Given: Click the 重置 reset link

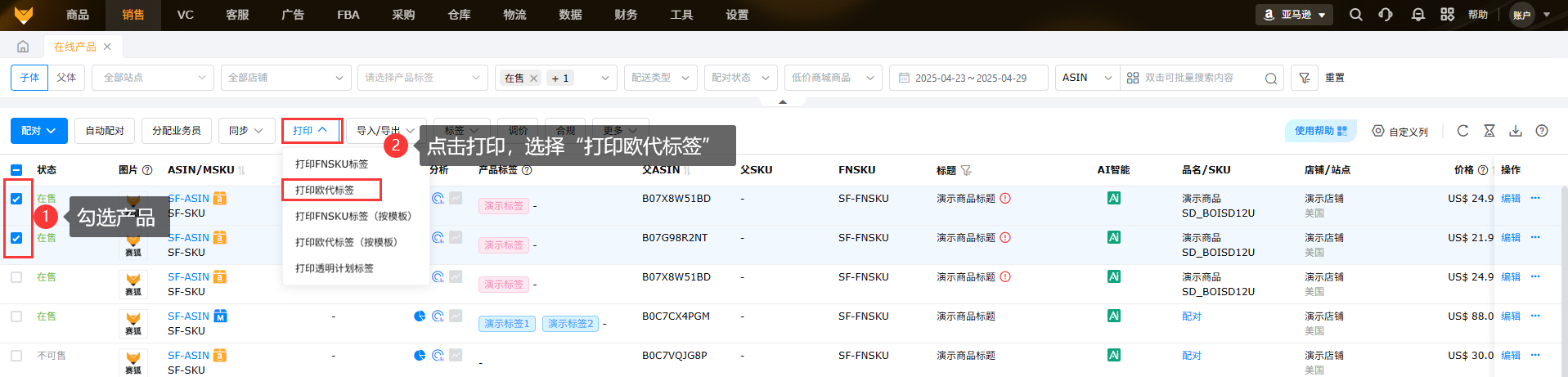Looking at the screenshot, I should [x=1335, y=78].
